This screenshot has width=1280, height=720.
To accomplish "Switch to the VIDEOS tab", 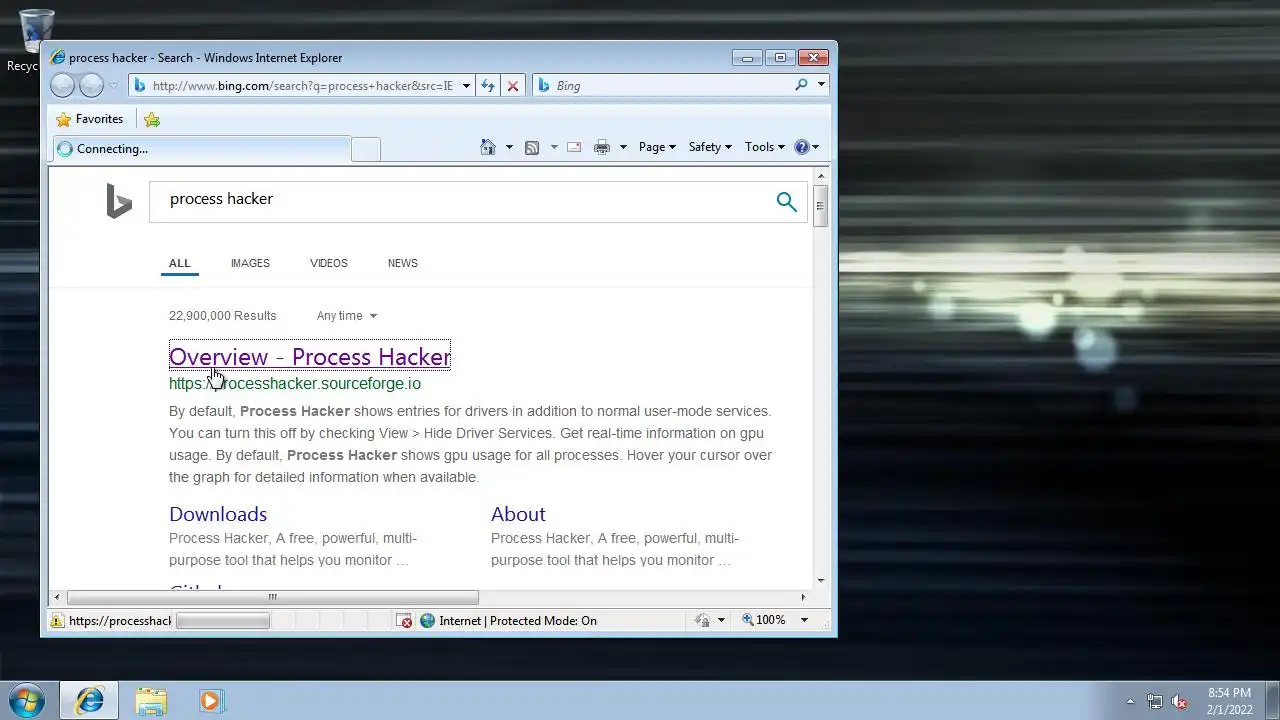I will point(329,263).
